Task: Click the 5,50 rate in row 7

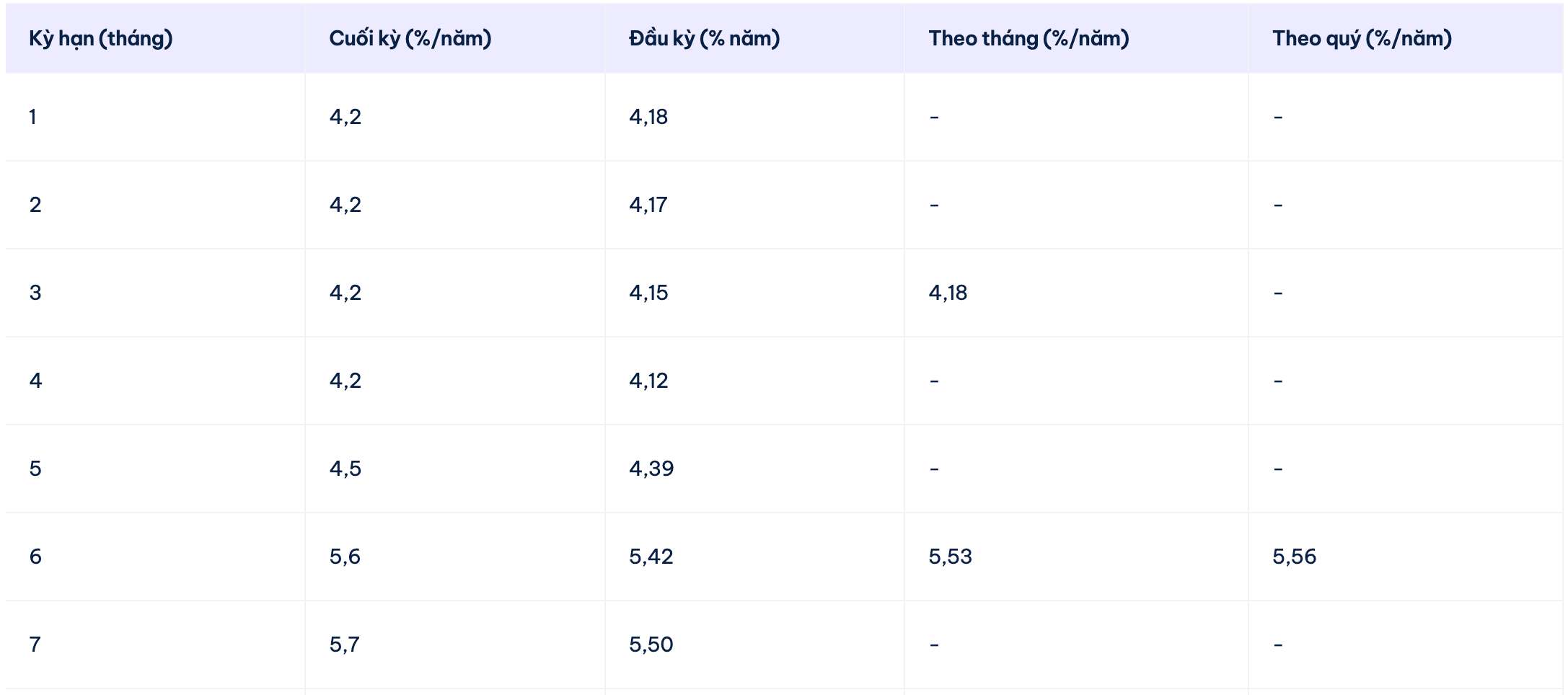Action: 651,645
